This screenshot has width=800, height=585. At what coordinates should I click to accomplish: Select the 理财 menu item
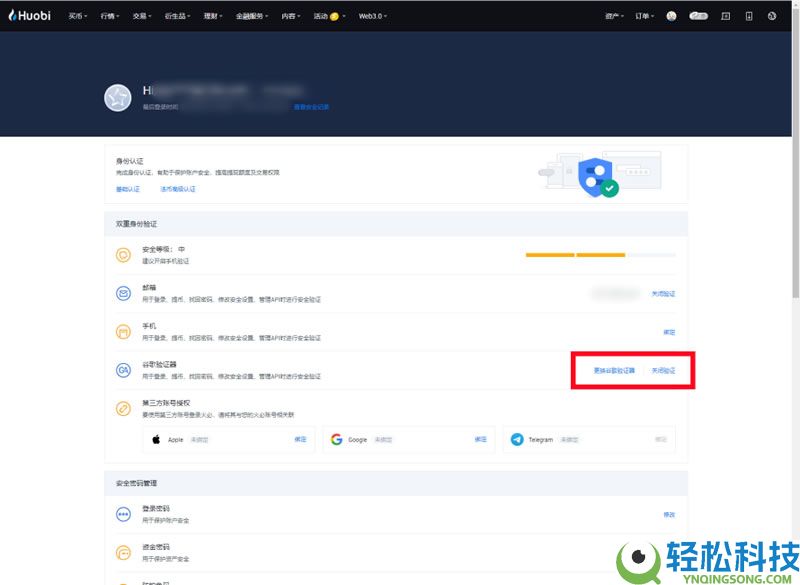[211, 16]
